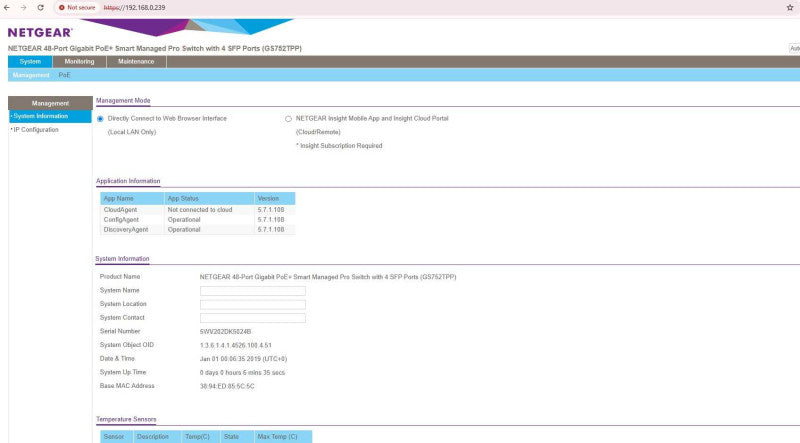800x443 pixels.
Task: Click the Insight Subscription Required note
Action: [339, 146]
